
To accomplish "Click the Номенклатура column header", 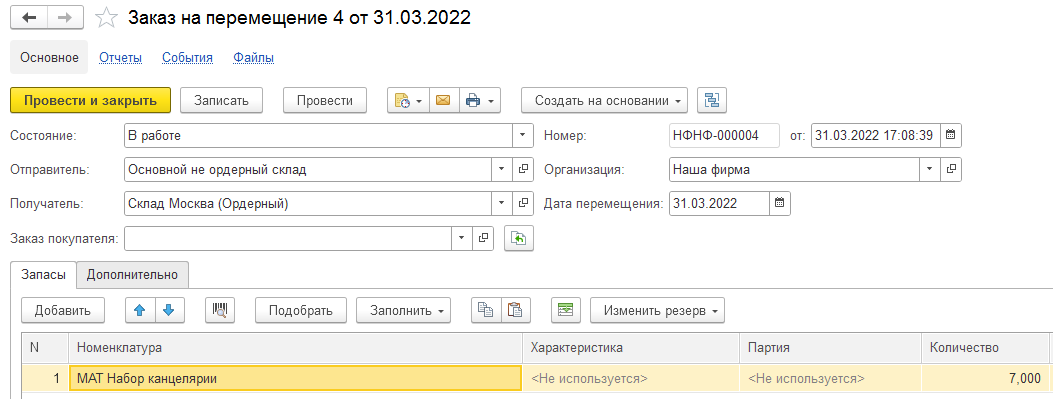I will (295, 348).
